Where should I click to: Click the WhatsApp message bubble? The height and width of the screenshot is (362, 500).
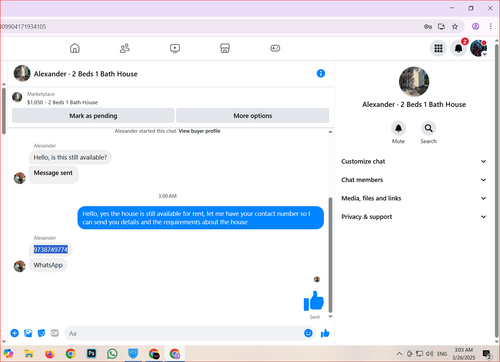tap(48, 265)
